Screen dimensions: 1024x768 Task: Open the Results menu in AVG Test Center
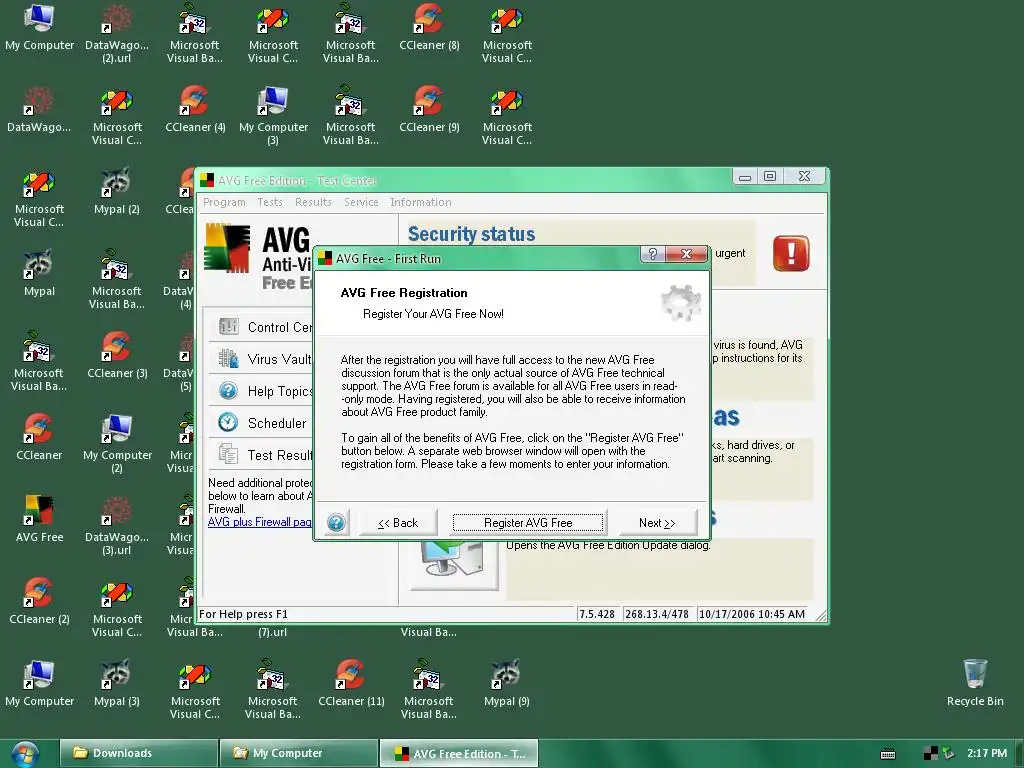pos(313,202)
